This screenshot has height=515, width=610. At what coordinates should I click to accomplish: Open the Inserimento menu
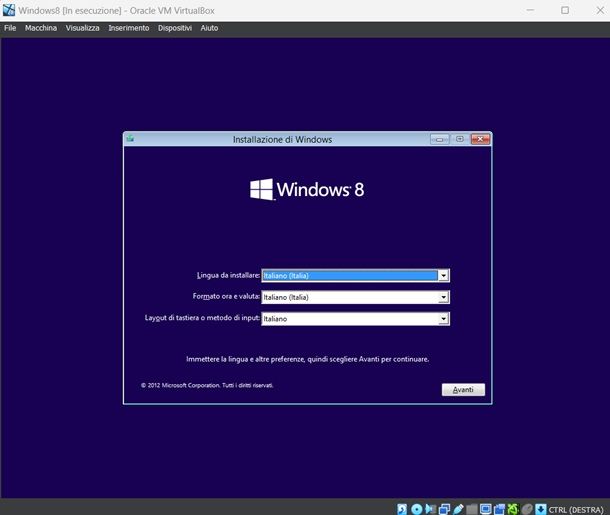click(x=129, y=28)
